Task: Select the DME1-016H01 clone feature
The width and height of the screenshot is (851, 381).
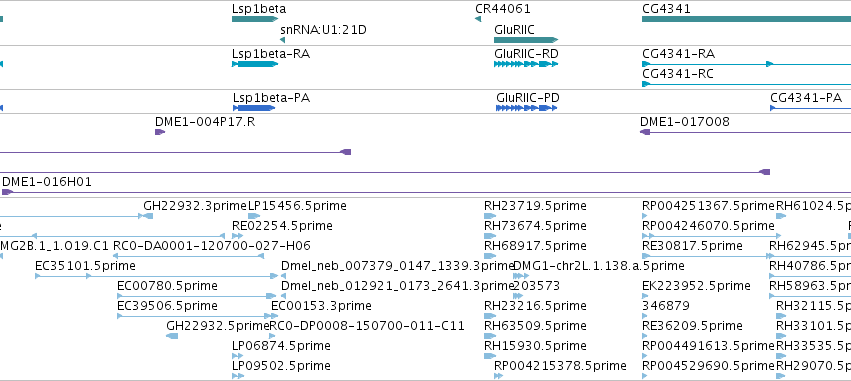Action: [x=427, y=192]
